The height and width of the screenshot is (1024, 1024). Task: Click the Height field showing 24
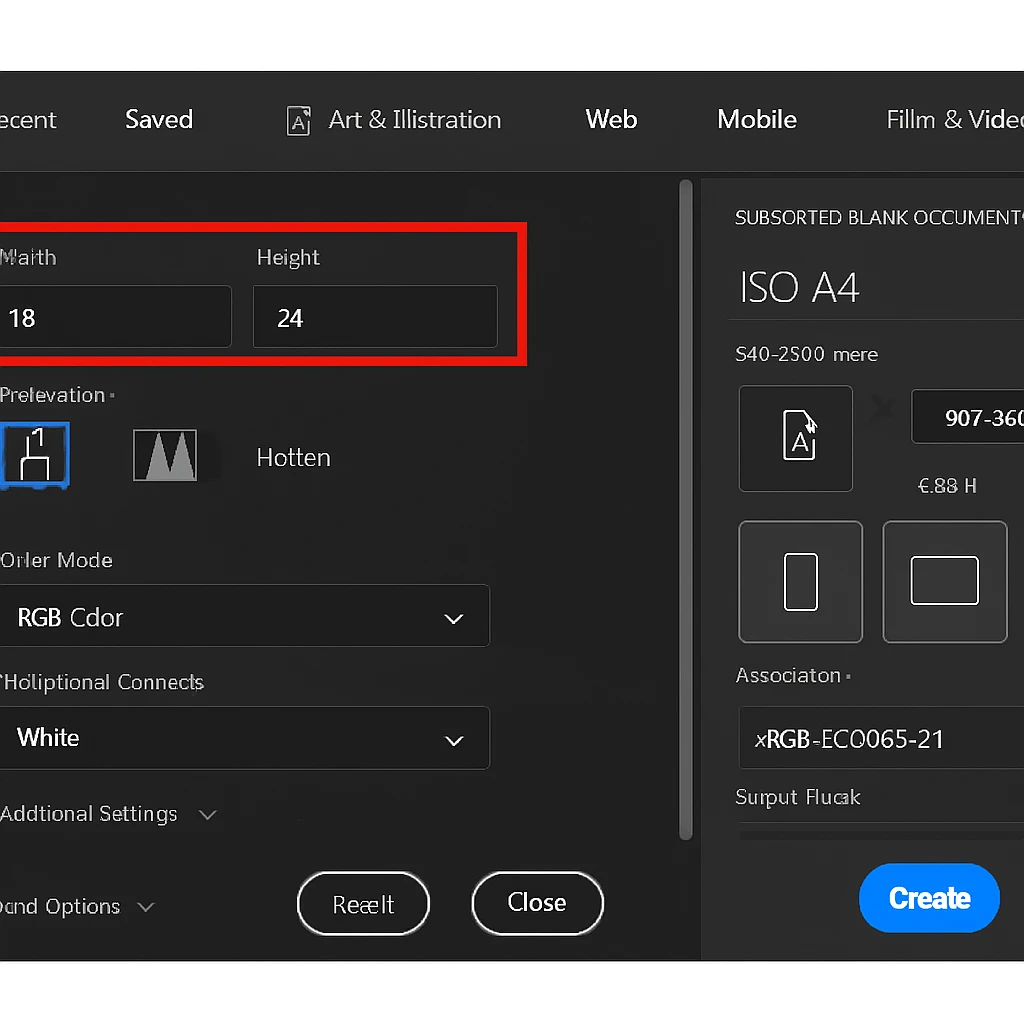tap(375, 318)
